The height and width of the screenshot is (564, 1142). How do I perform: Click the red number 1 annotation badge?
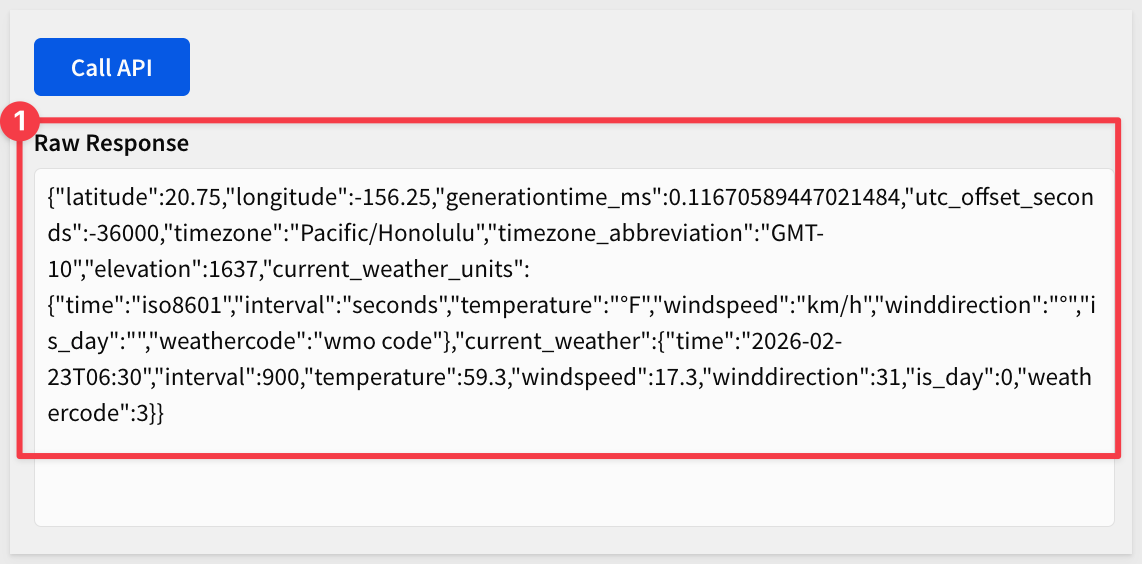[x=19, y=122]
